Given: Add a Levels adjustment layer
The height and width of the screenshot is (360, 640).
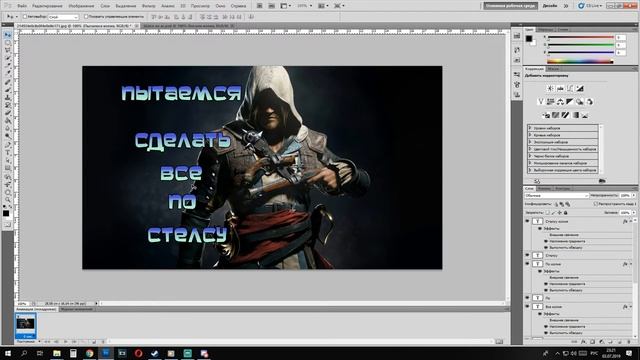Looking at the screenshot, I should 560,88.
